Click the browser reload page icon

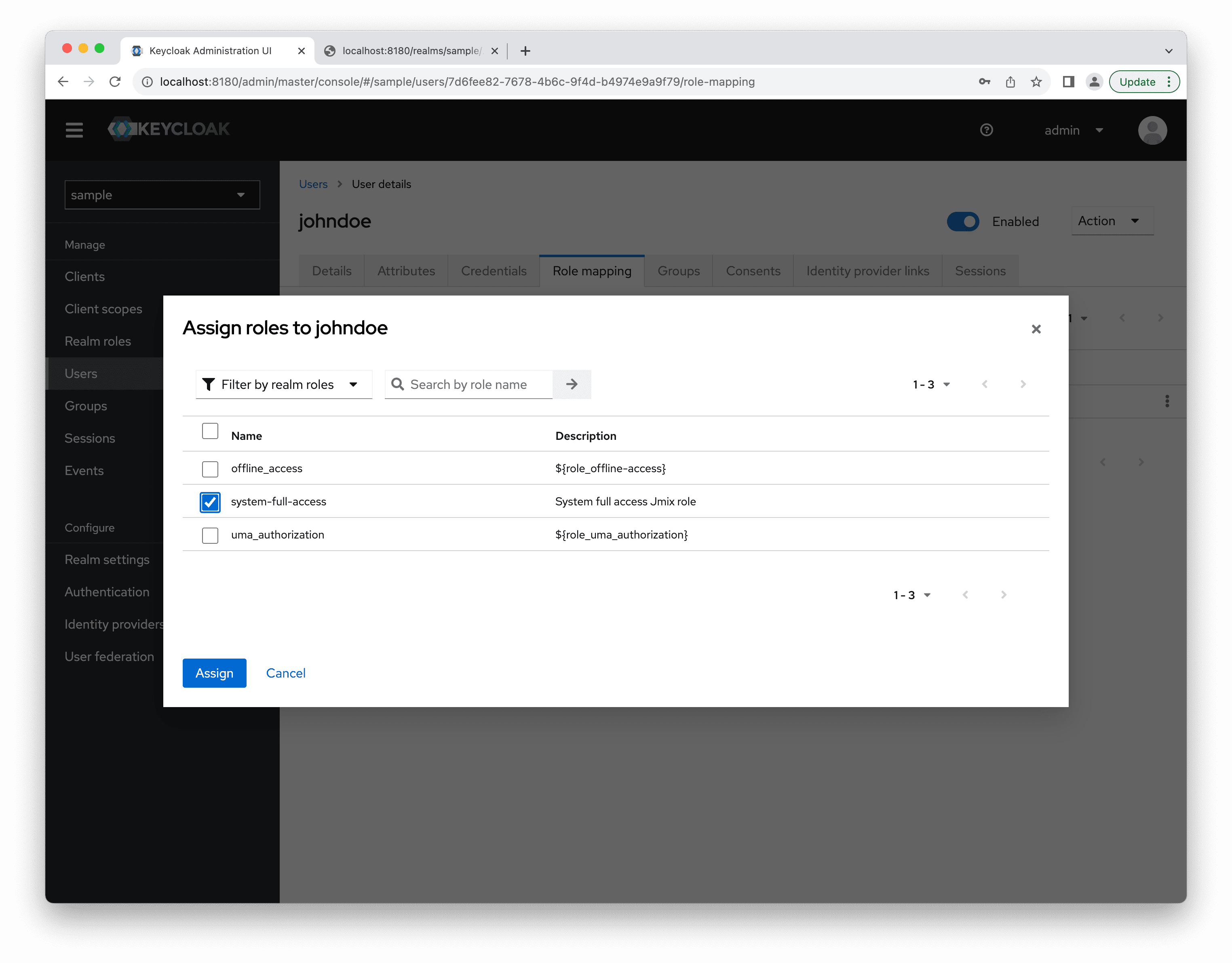[x=115, y=82]
